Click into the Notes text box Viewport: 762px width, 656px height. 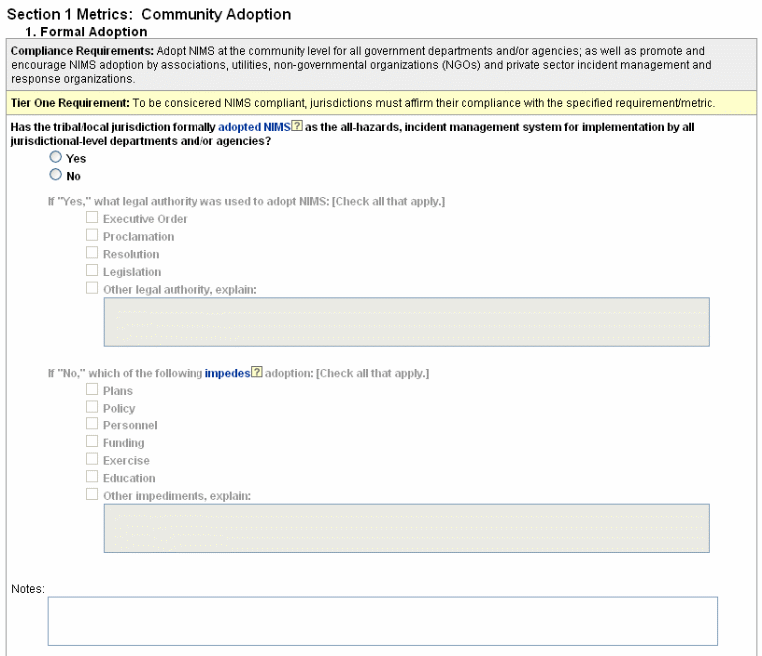tap(382, 620)
